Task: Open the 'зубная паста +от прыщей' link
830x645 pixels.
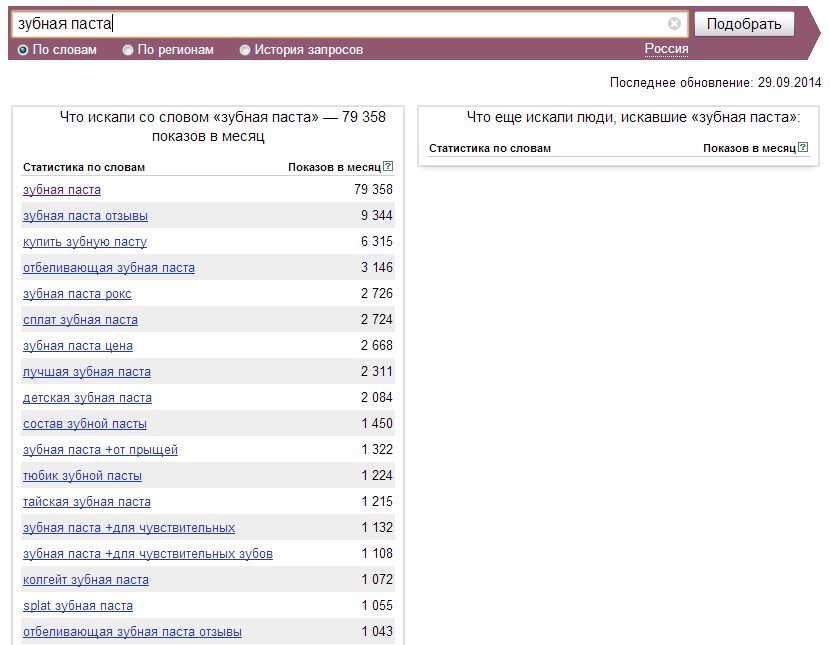Action: pos(101,449)
